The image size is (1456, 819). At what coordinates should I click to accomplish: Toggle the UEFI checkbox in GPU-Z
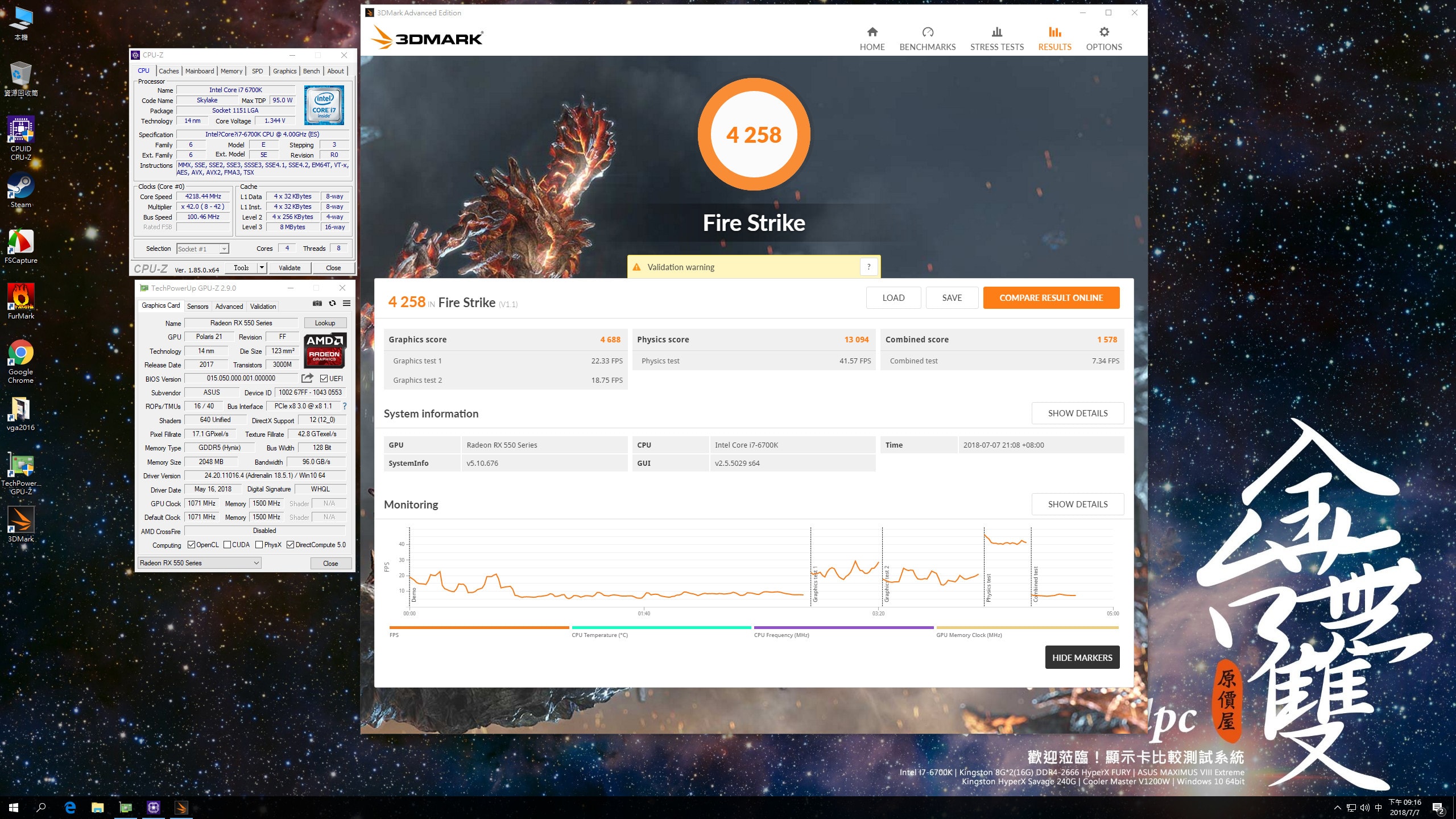click(x=324, y=379)
